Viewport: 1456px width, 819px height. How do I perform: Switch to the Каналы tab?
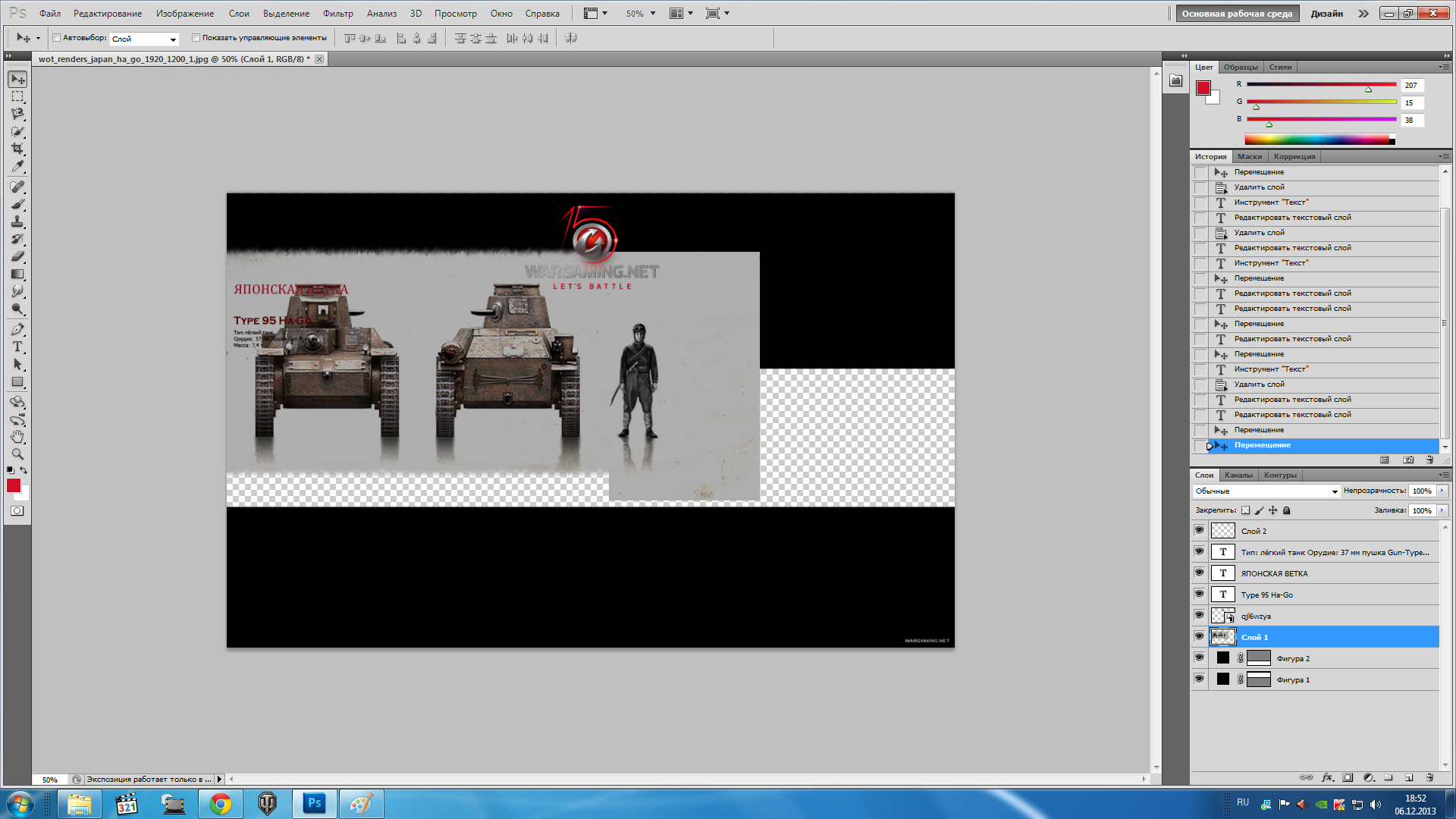coord(1238,475)
